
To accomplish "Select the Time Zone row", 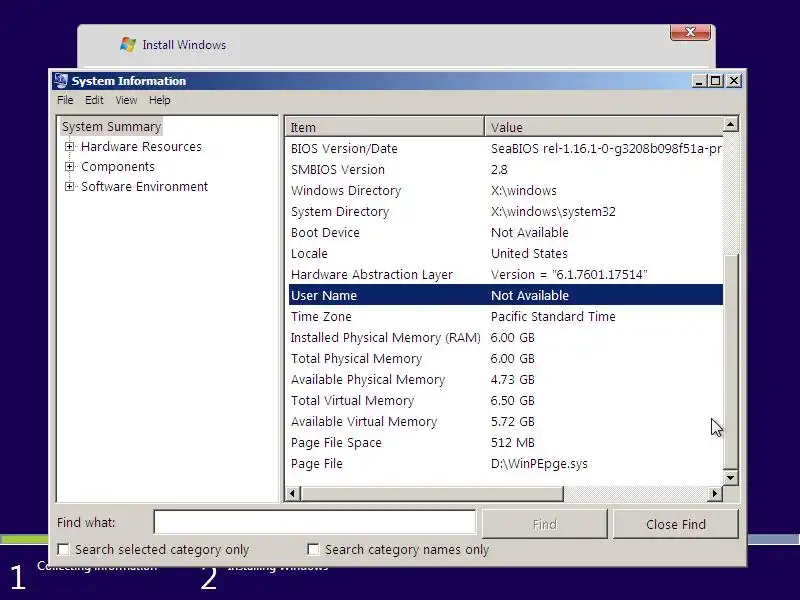I will (x=506, y=316).
